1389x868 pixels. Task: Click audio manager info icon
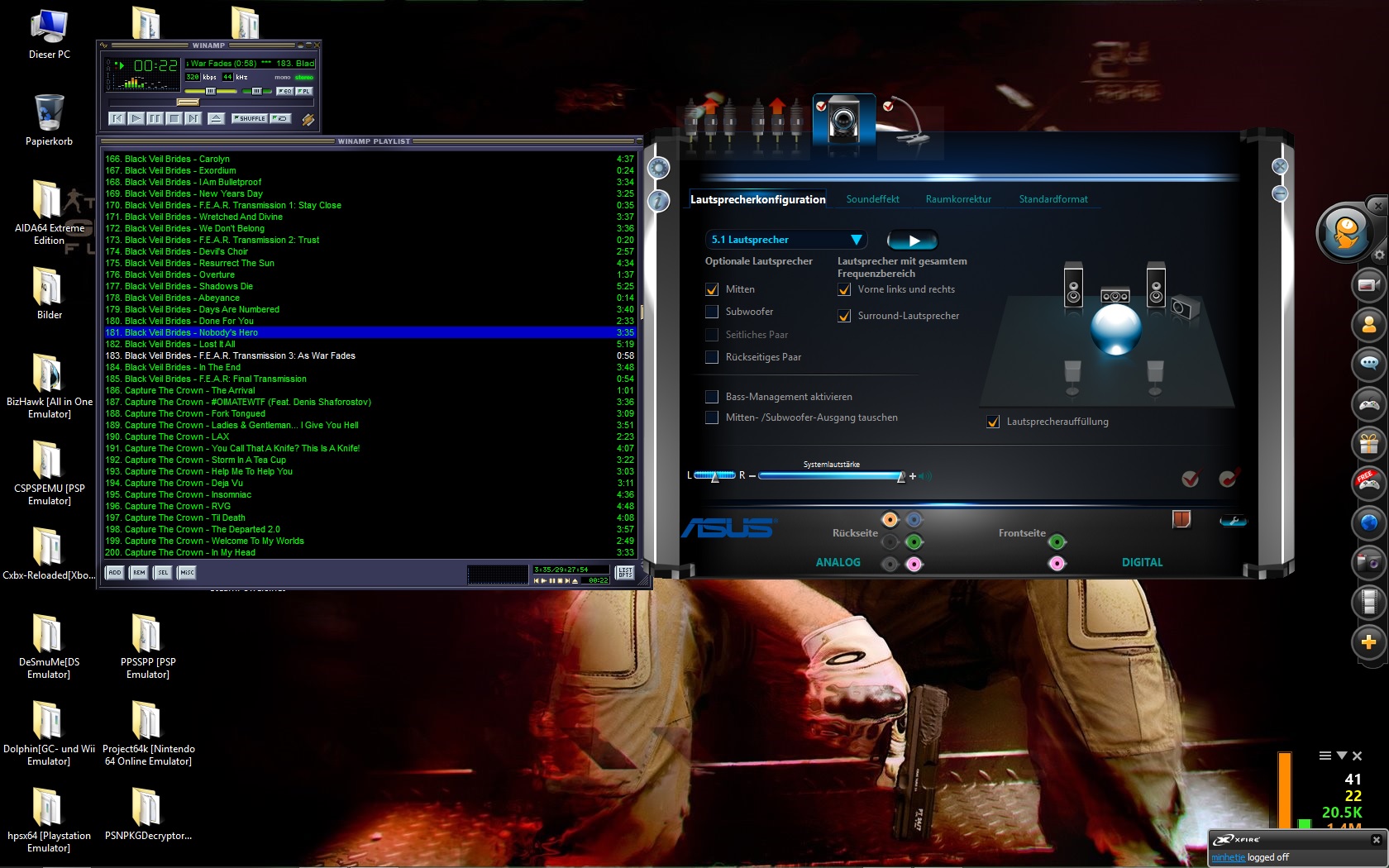point(659,200)
